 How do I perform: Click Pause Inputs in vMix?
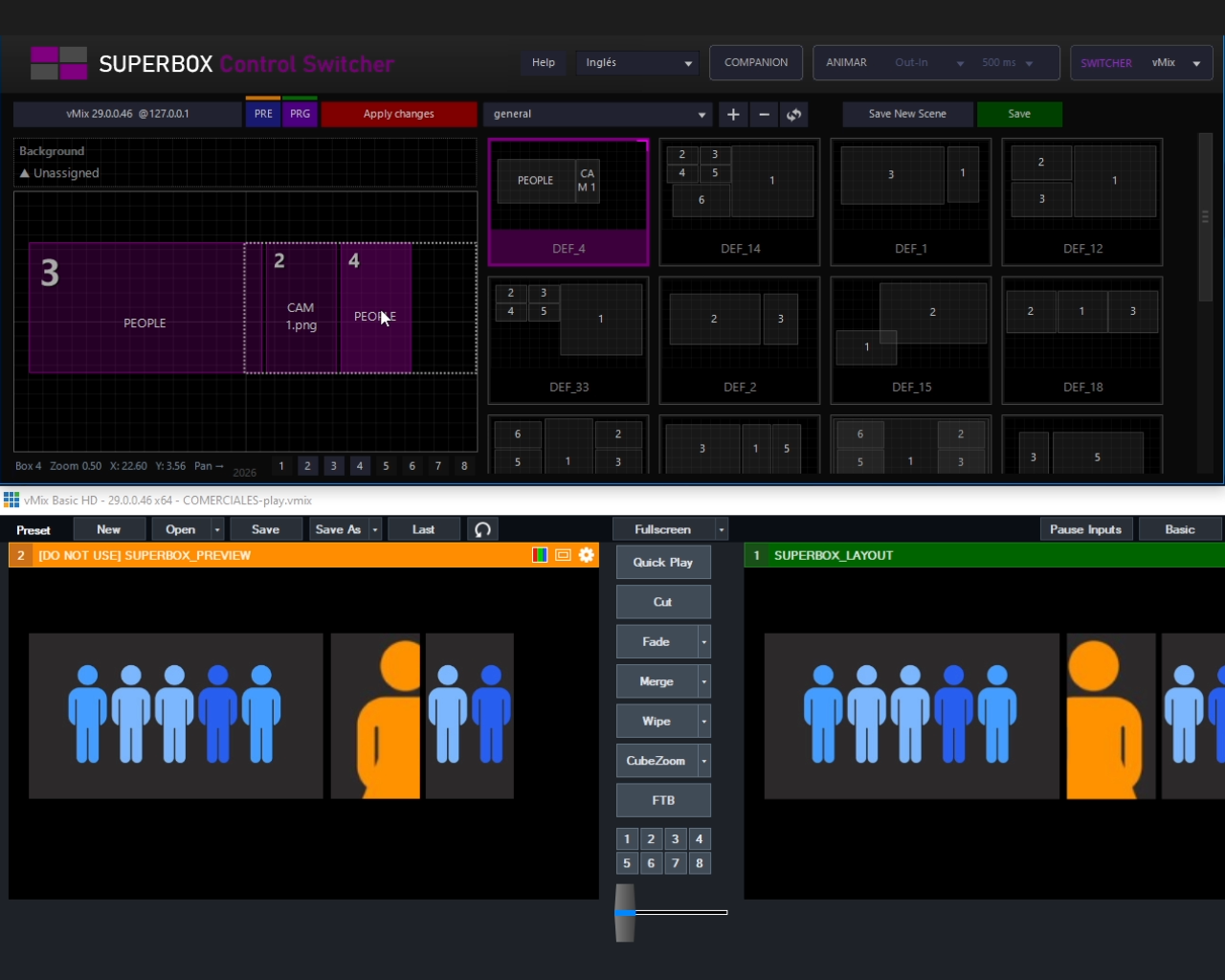(x=1086, y=529)
